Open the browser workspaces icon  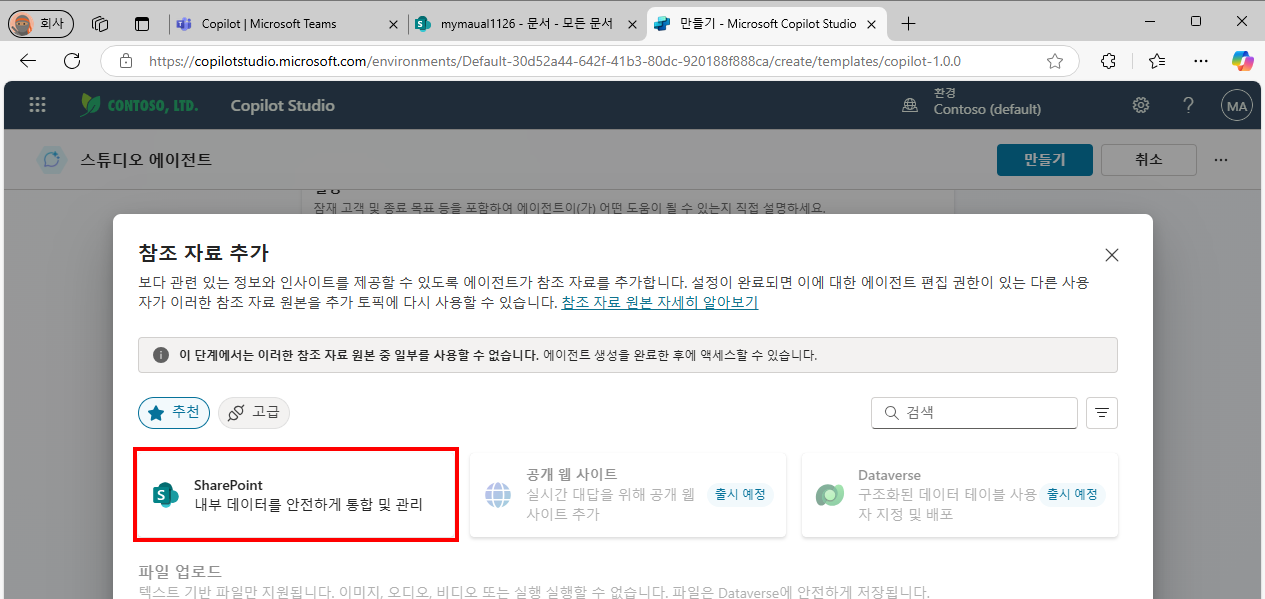[100, 23]
